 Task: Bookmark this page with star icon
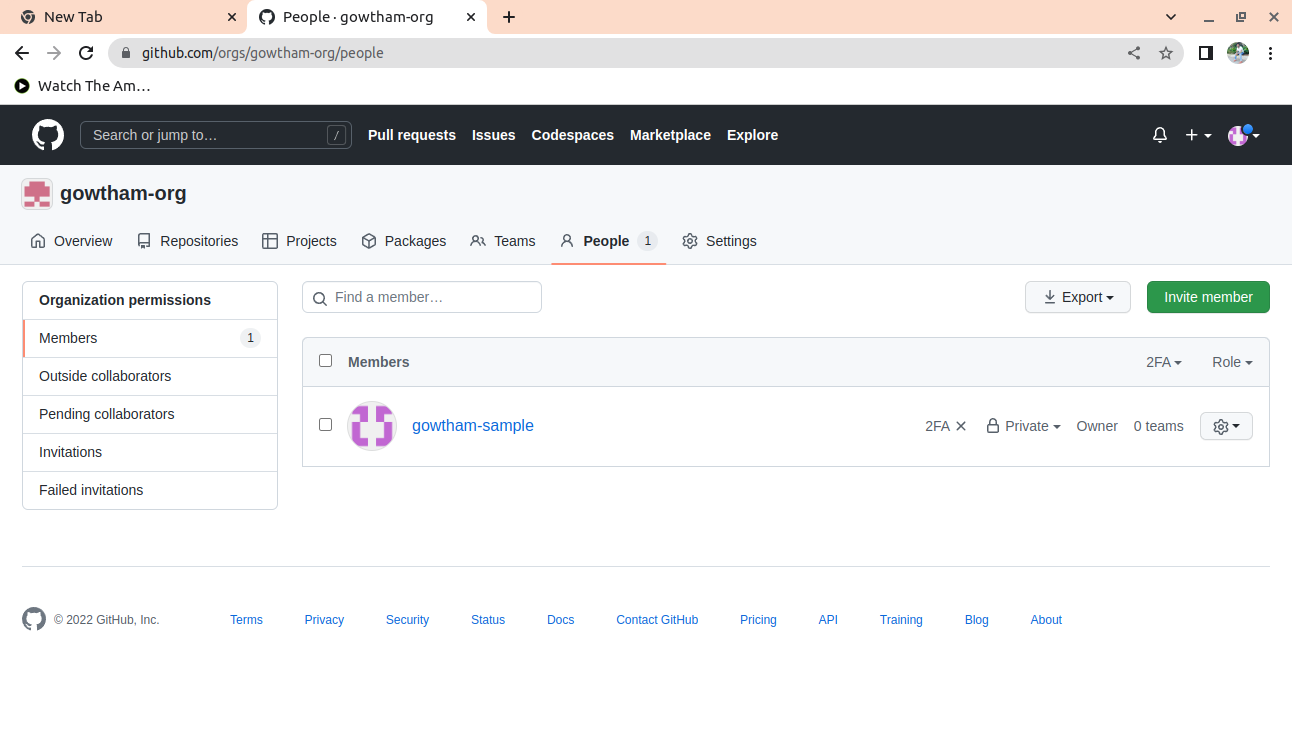tap(1166, 53)
